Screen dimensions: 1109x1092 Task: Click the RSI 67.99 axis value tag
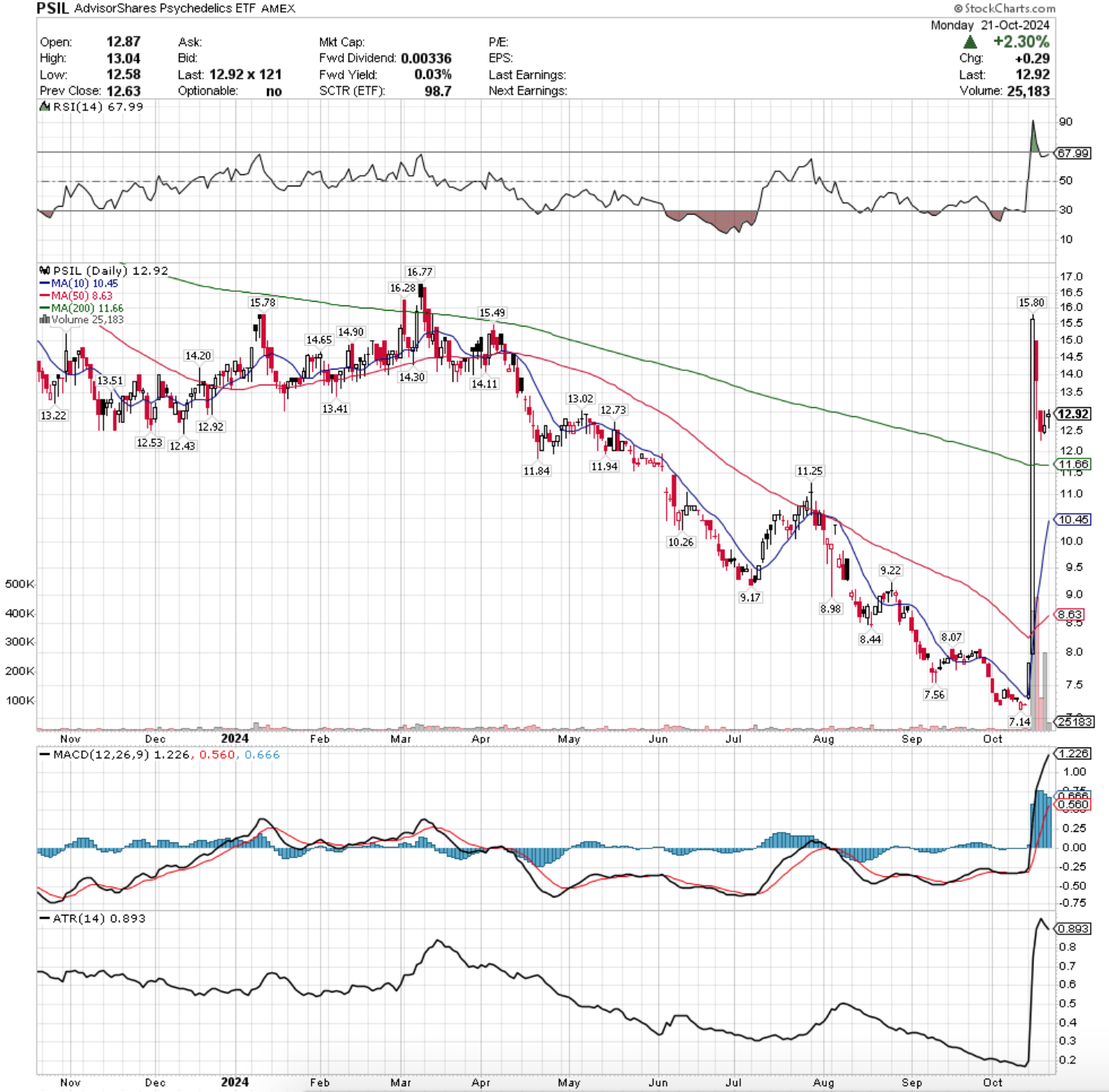(x=1073, y=153)
